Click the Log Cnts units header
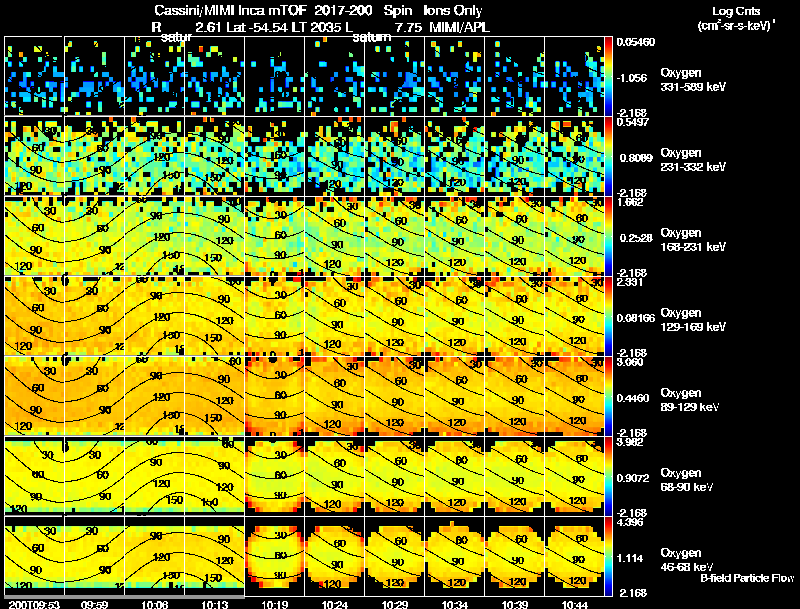This screenshot has width=800, height=609. [736, 18]
